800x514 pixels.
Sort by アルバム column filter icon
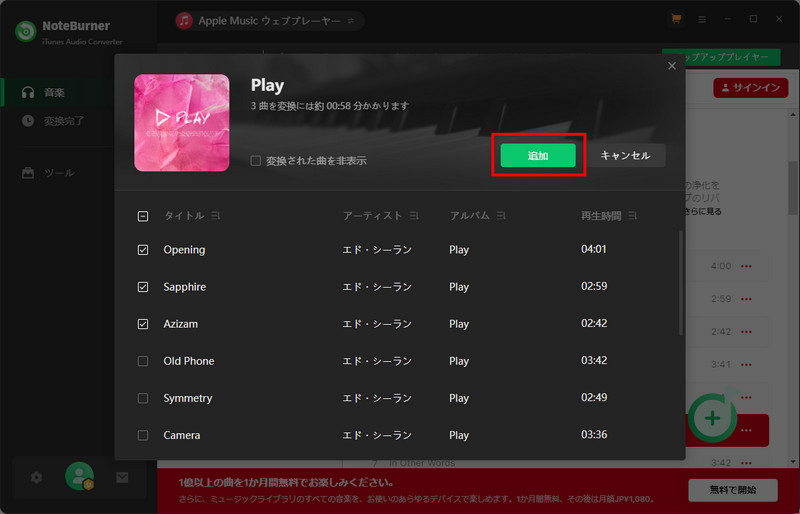(x=501, y=216)
